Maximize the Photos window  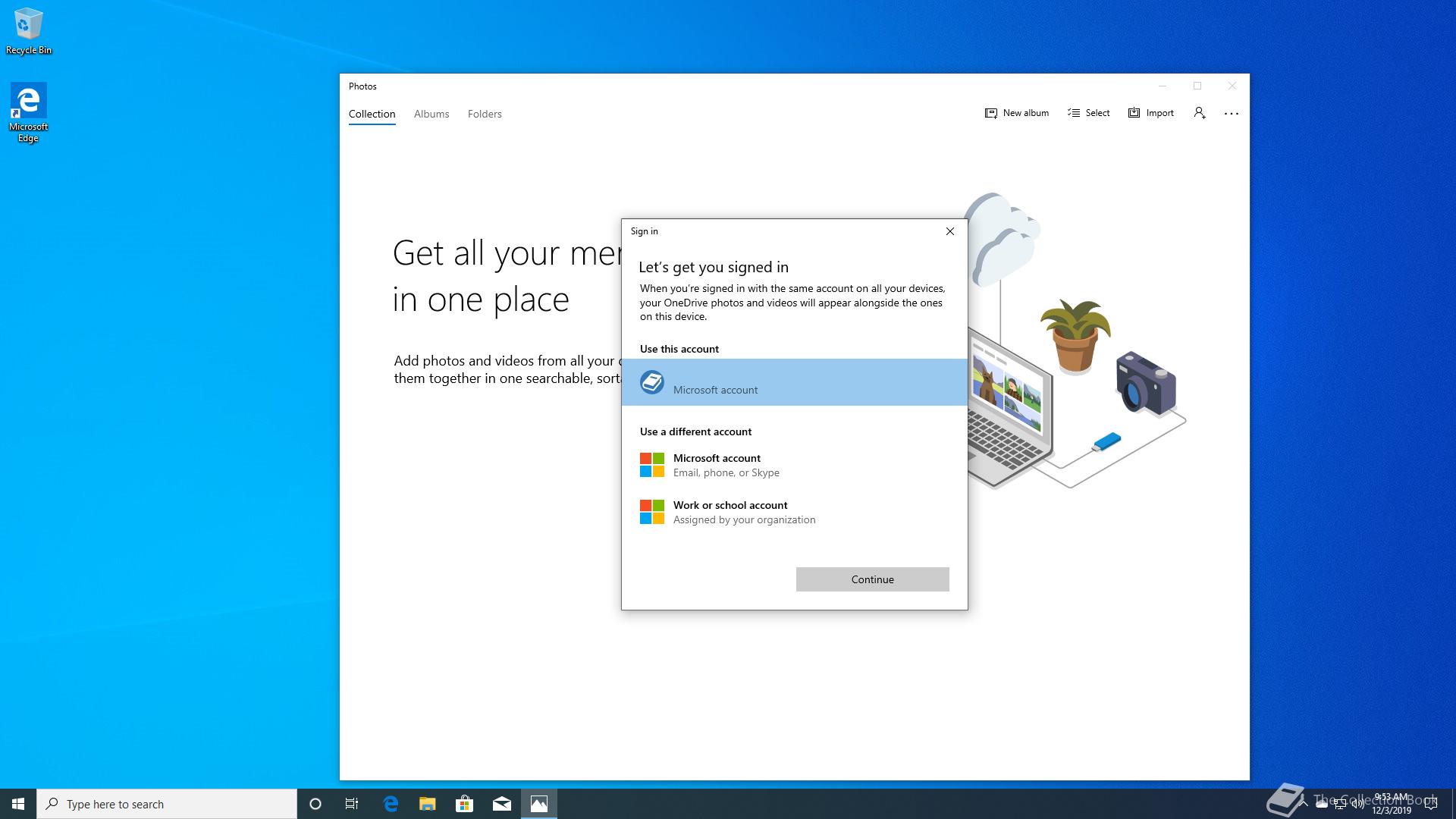pos(1197,86)
